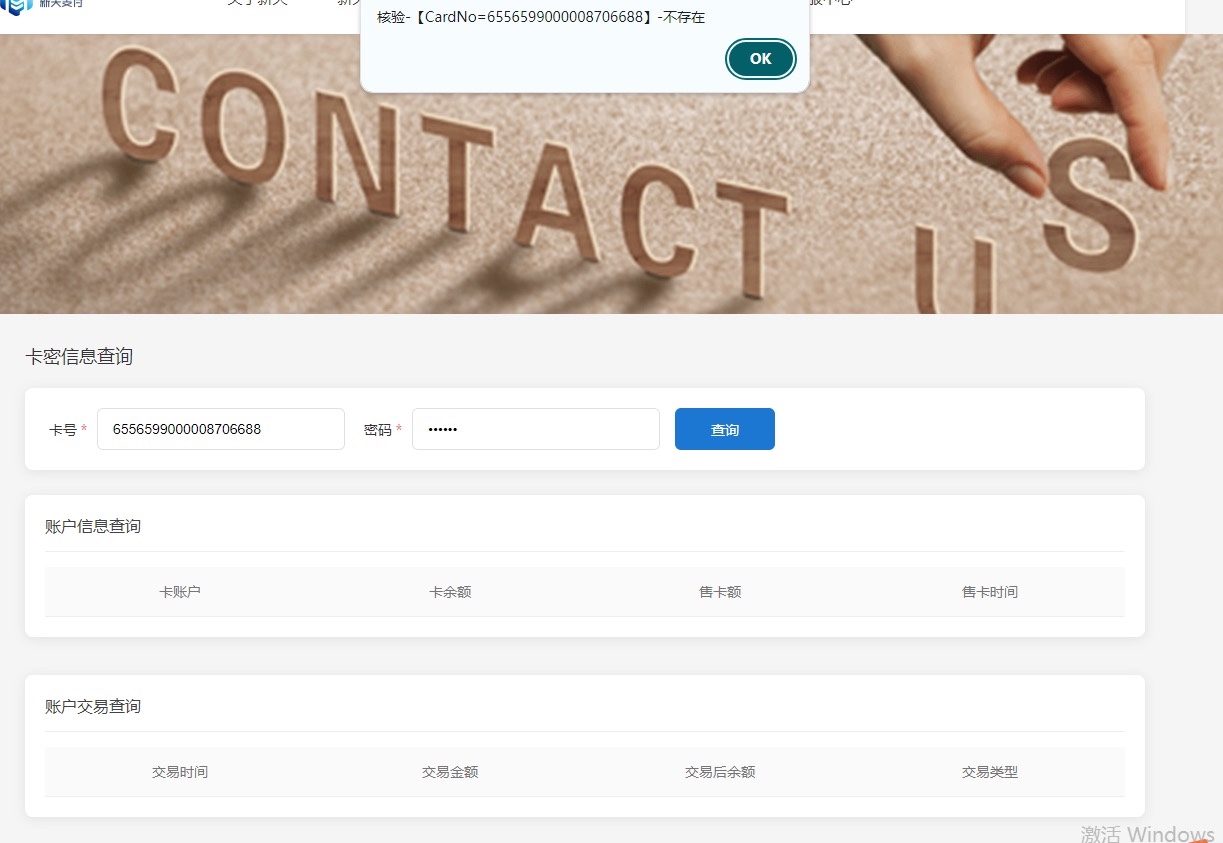The image size is (1223, 843).
Task: Click the CardNo 不存在 alert message text
Action: pos(540,17)
